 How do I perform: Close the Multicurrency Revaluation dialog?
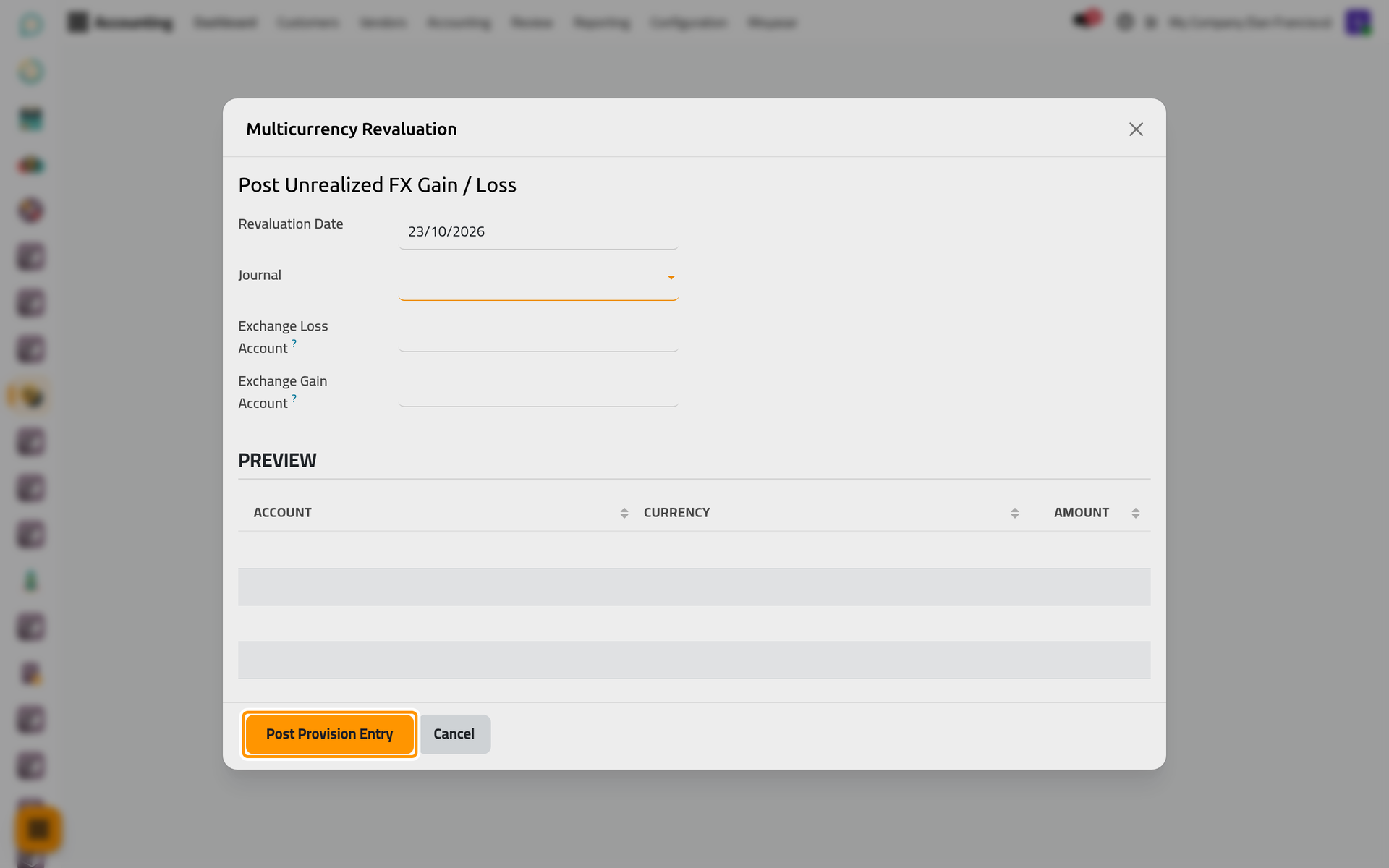(x=1136, y=129)
